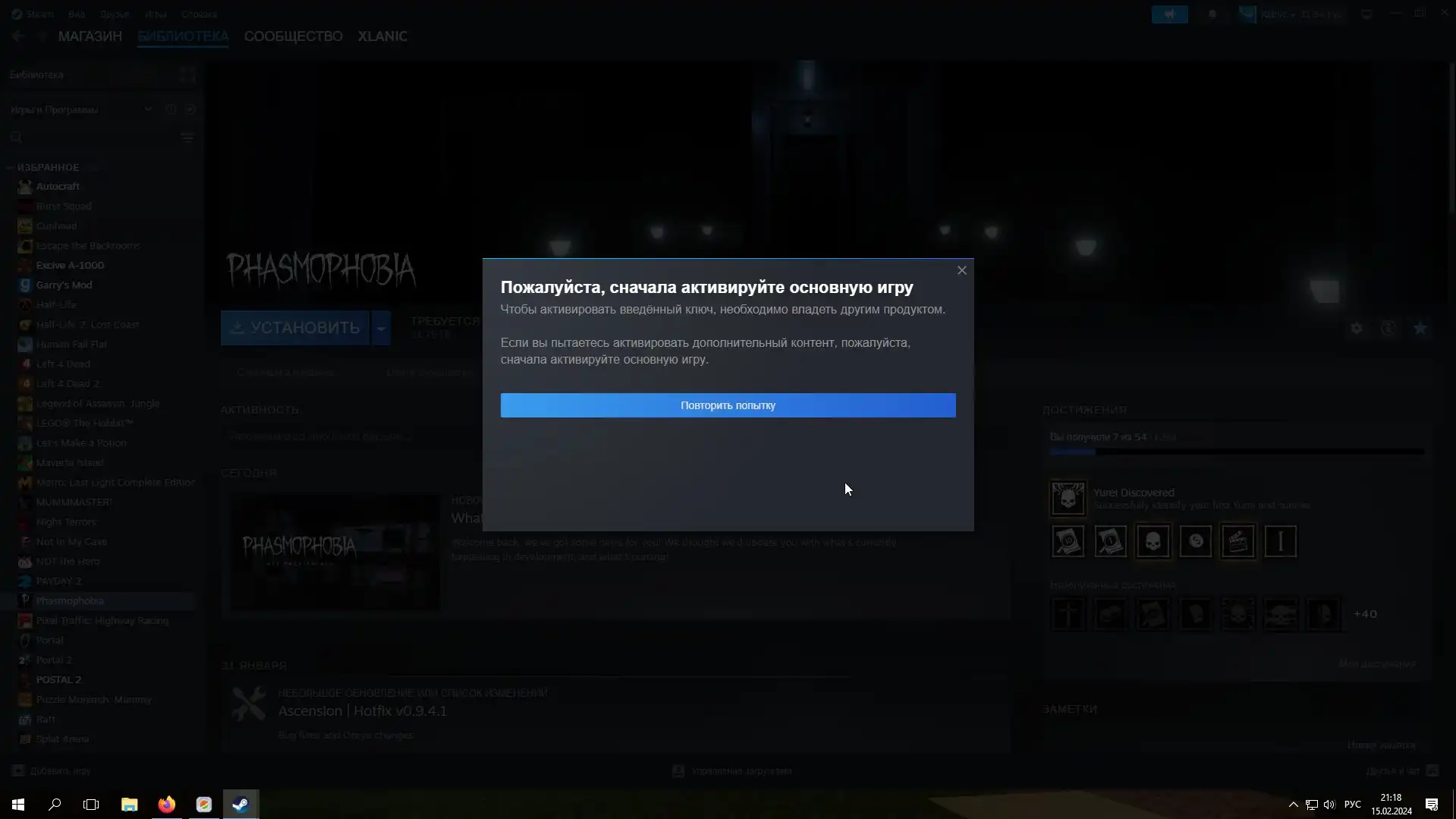
Task: Click the Повторить попытку button
Action: (728, 405)
